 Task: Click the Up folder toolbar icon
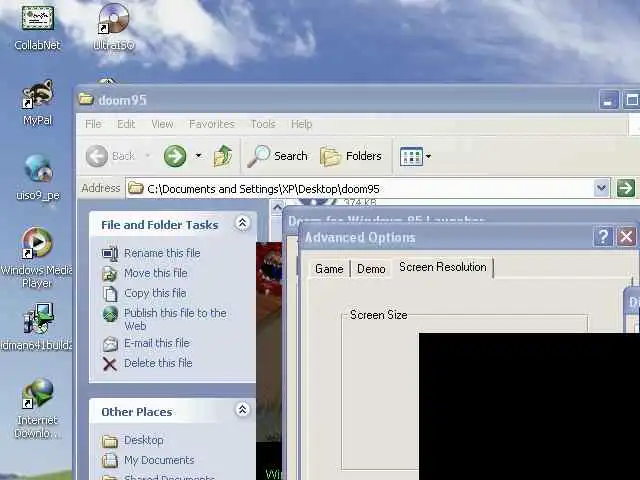(x=223, y=156)
